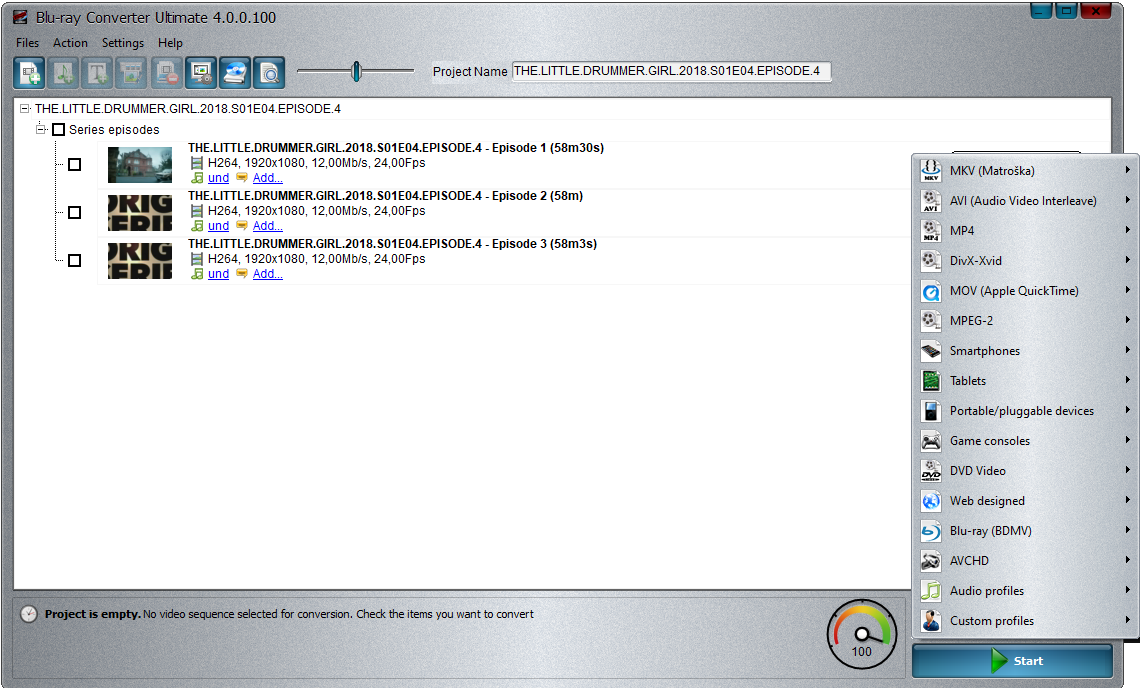This screenshot has height=688, width=1140.
Task: Click the Project Name input field
Action: (671, 71)
